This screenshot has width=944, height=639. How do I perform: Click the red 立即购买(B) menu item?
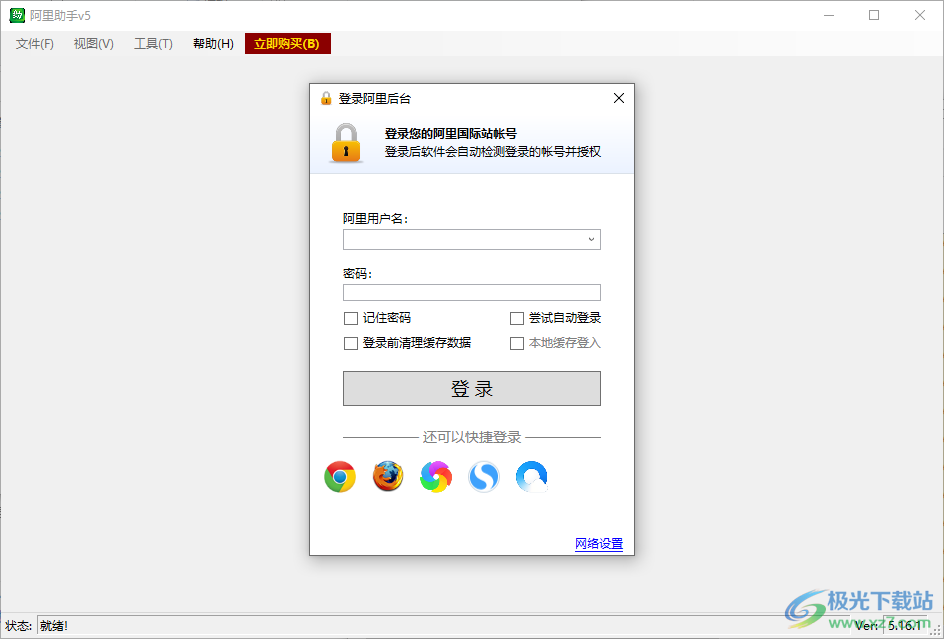(287, 43)
